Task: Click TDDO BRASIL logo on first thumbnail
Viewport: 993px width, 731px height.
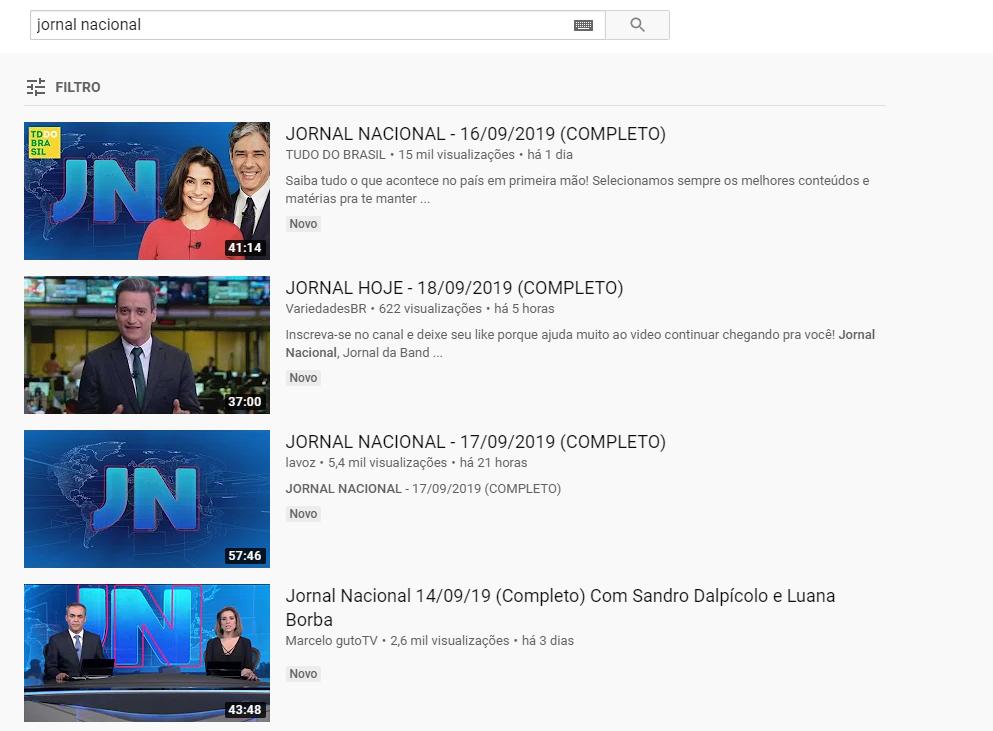Action: [44, 143]
